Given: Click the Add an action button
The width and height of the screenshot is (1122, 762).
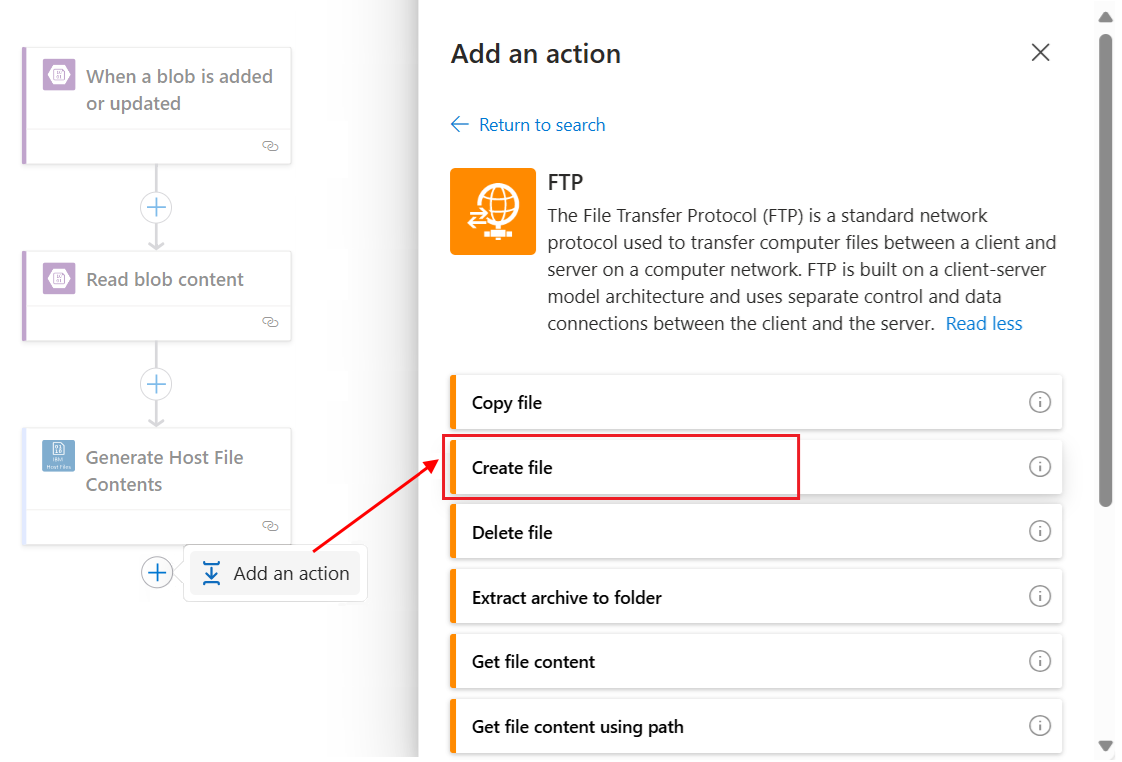Looking at the screenshot, I should point(276,574).
